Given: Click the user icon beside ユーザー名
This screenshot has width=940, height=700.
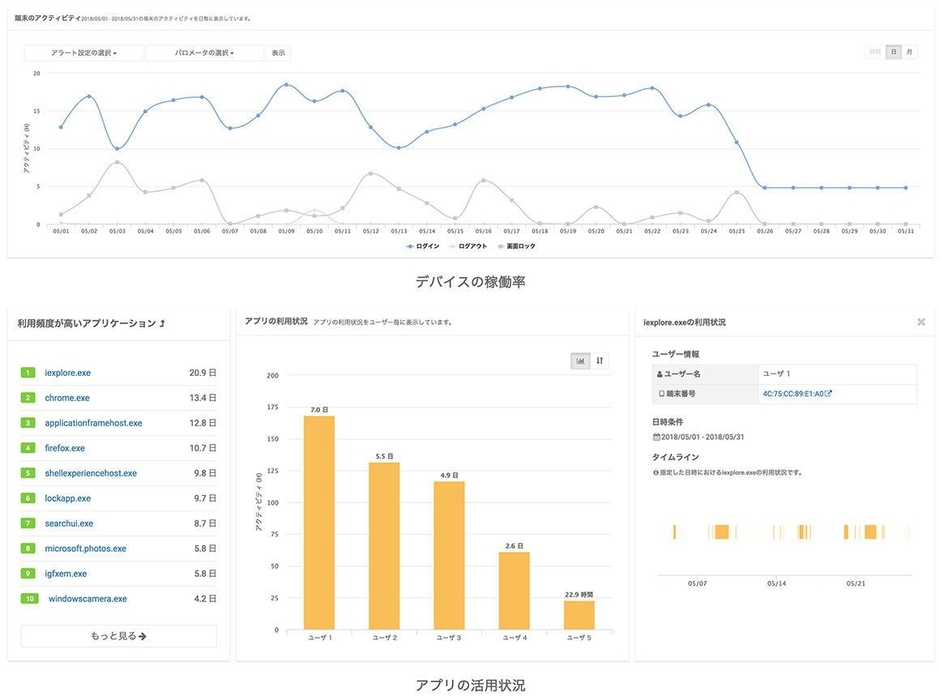Looking at the screenshot, I should [x=660, y=373].
